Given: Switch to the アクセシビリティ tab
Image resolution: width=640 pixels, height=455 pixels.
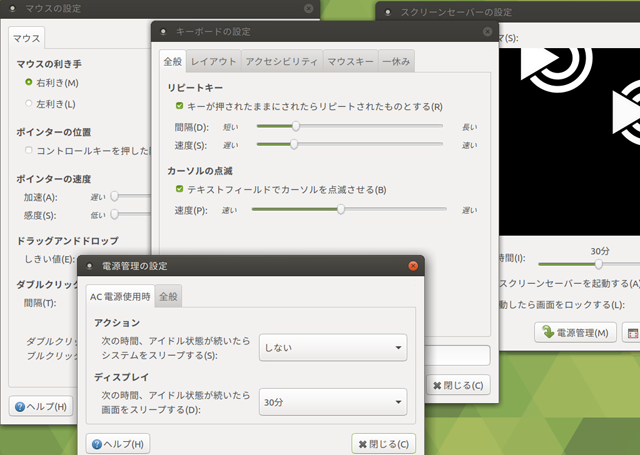Looking at the screenshot, I should (282, 62).
